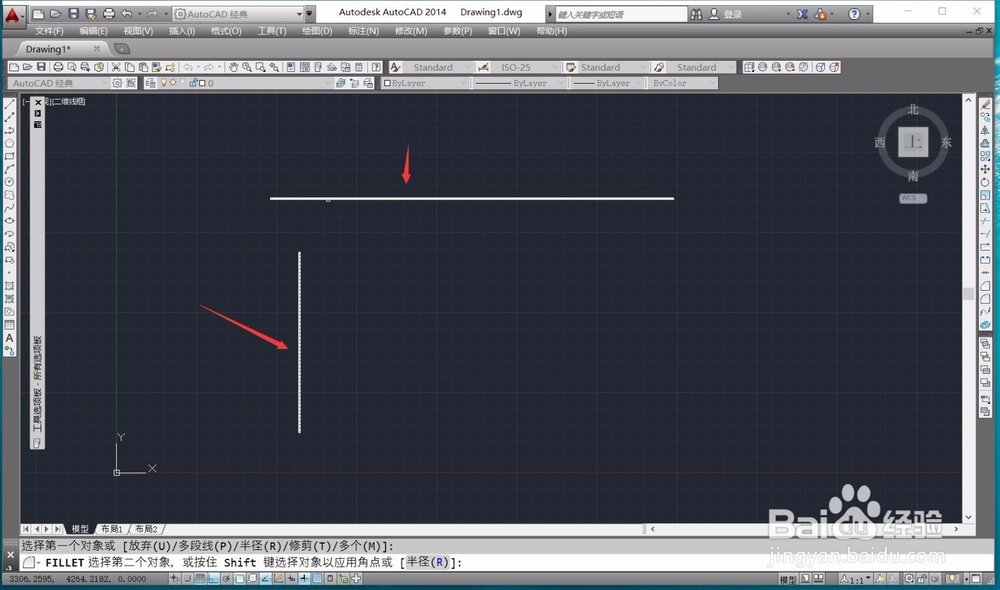Open the Table Style icon

pos(571,67)
